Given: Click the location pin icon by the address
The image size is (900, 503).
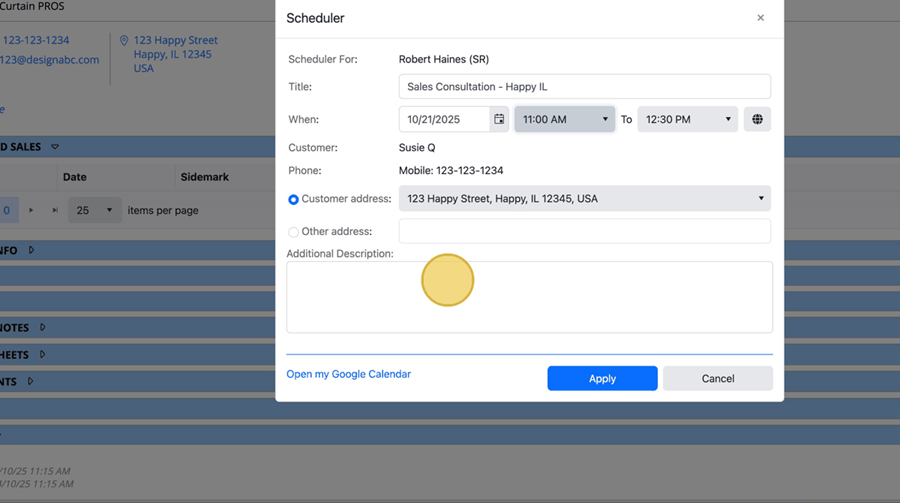Looking at the screenshot, I should coord(124,40).
